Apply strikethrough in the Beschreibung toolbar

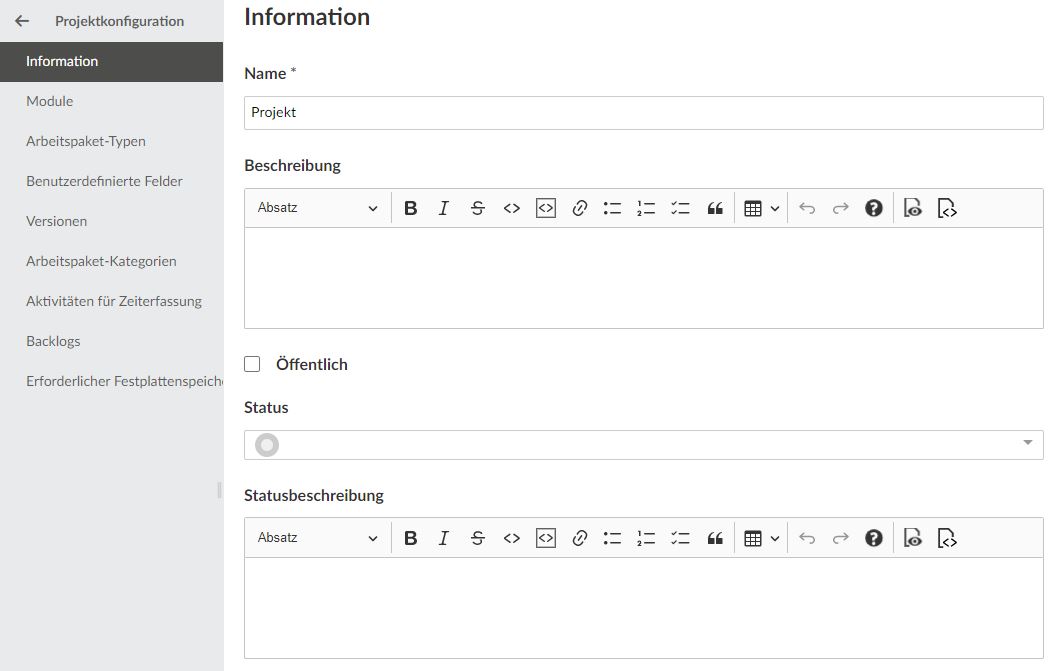tap(478, 208)
